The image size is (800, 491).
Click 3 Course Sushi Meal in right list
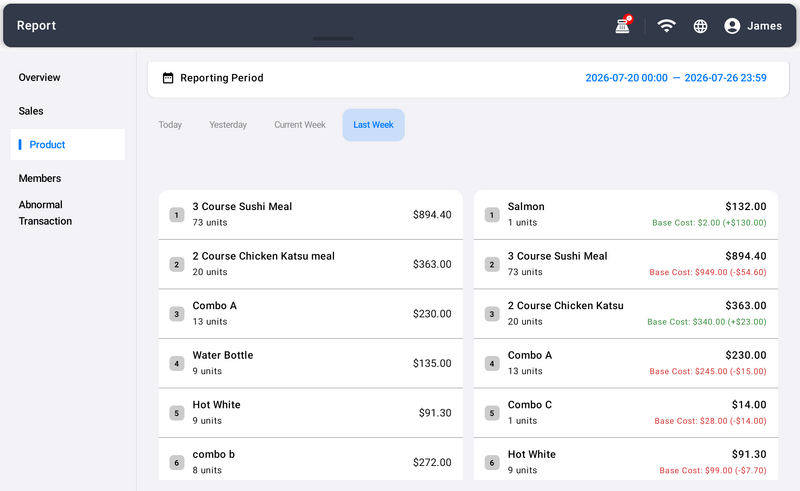pyautogui.click(x=557, y=256)
